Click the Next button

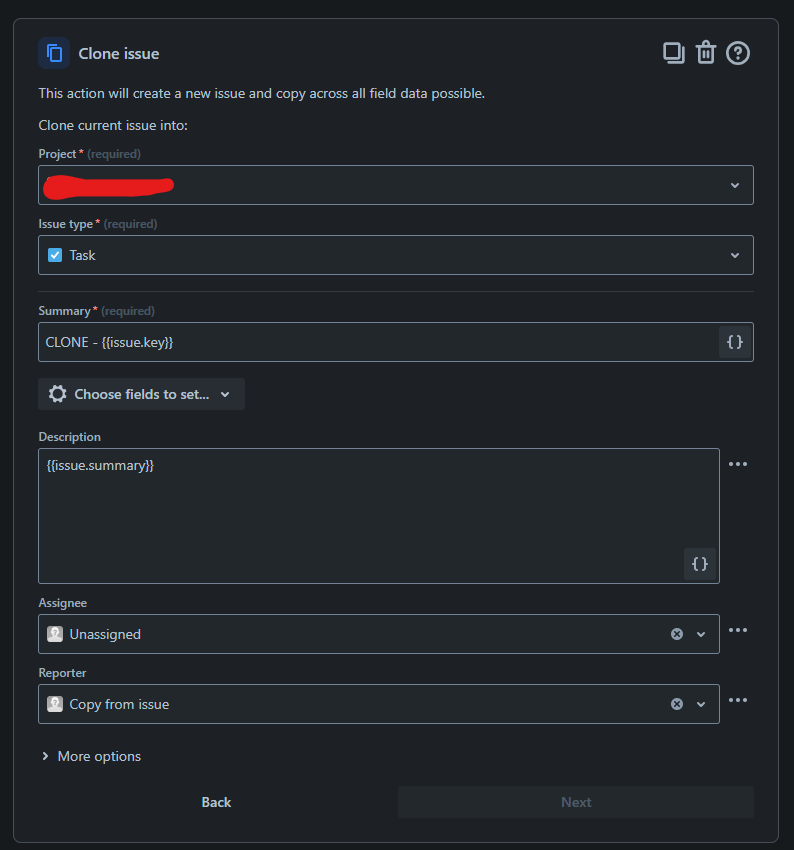576,801
